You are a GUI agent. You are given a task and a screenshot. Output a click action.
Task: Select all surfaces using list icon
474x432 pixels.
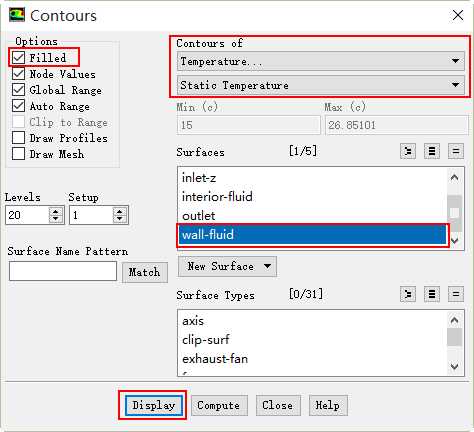coord(432,151)
